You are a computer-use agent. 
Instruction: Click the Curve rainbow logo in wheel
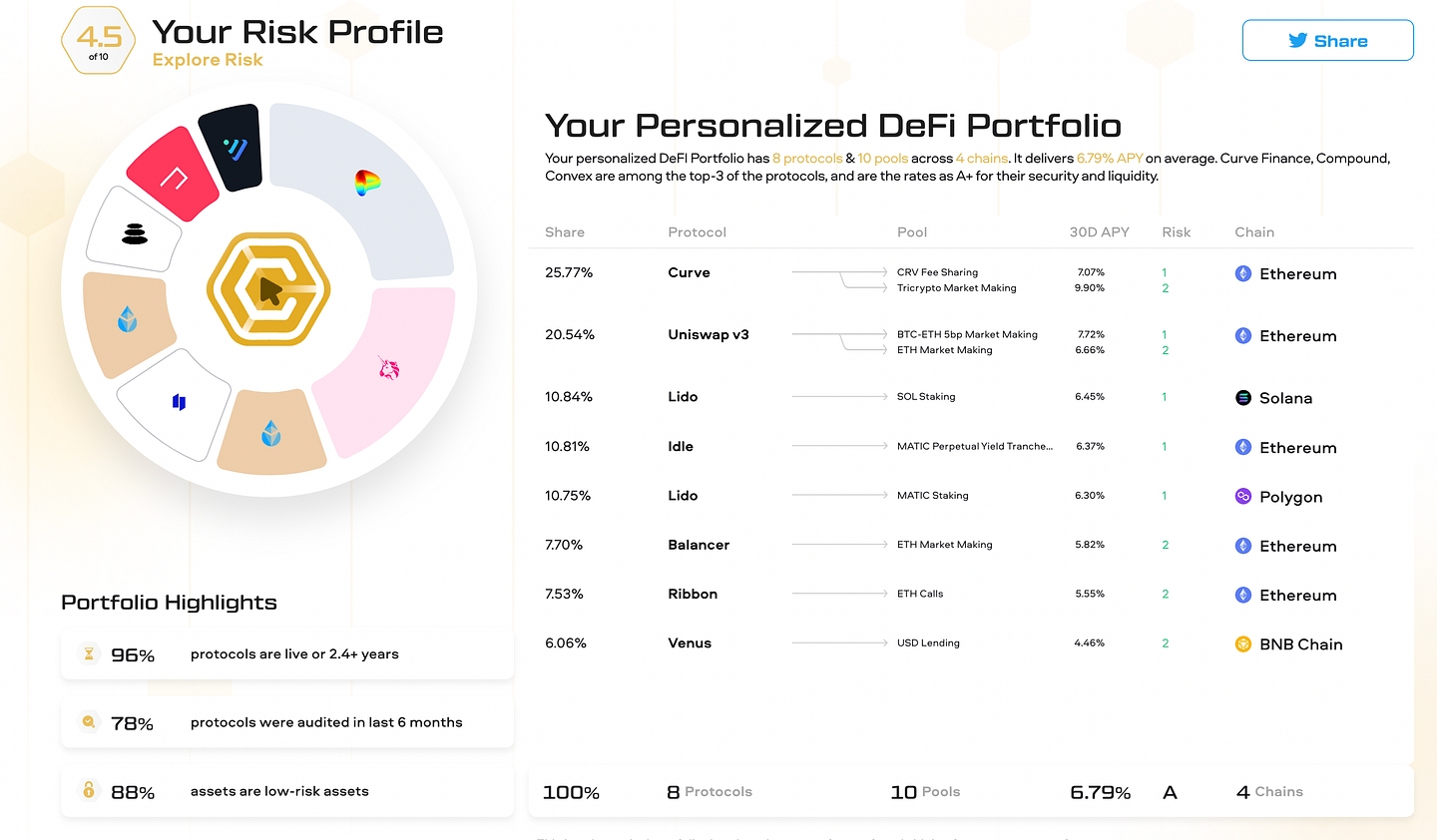[367, 183]
